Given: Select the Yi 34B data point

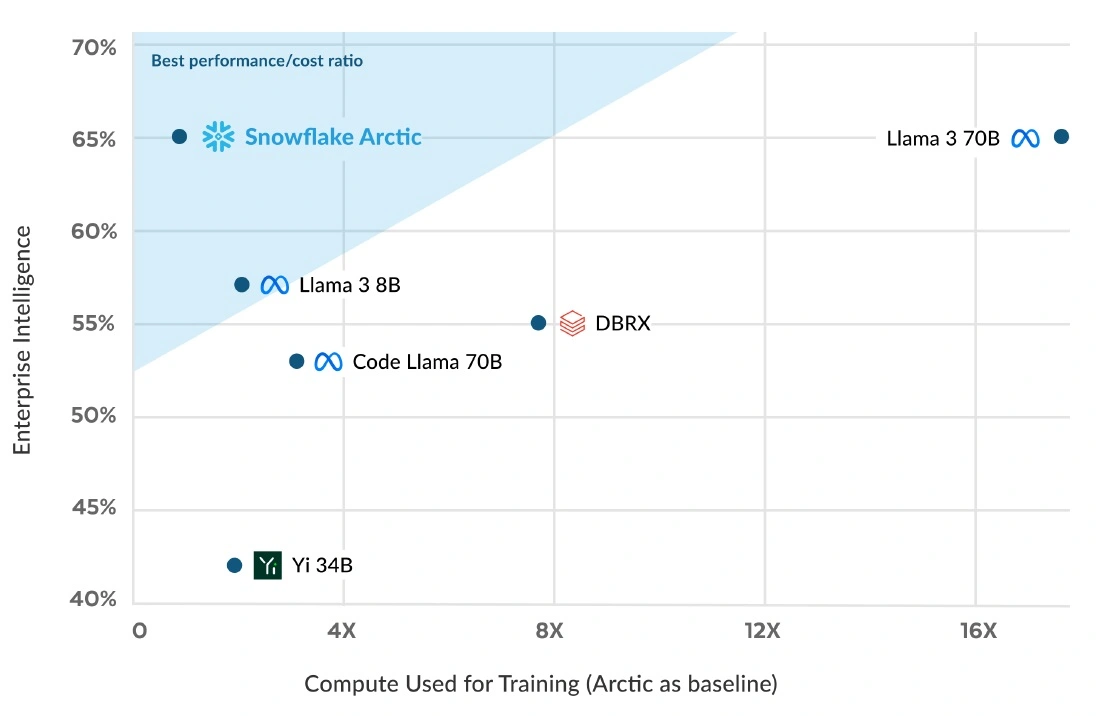Looking at the screenshot, I should coord(234,565).
